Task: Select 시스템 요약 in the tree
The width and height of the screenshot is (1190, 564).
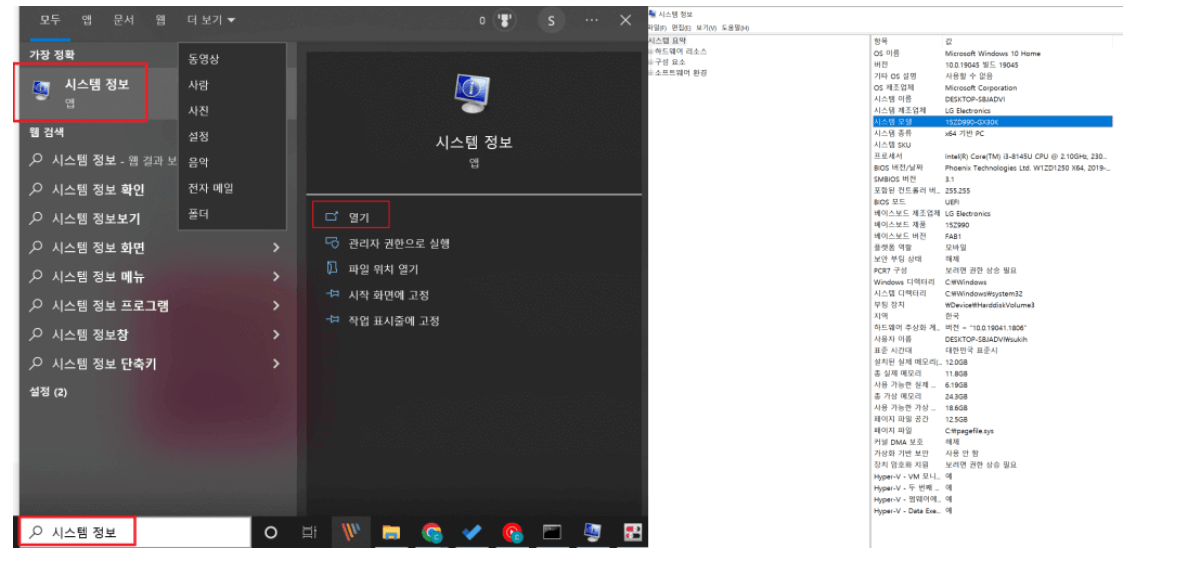Action: (666, 40)
